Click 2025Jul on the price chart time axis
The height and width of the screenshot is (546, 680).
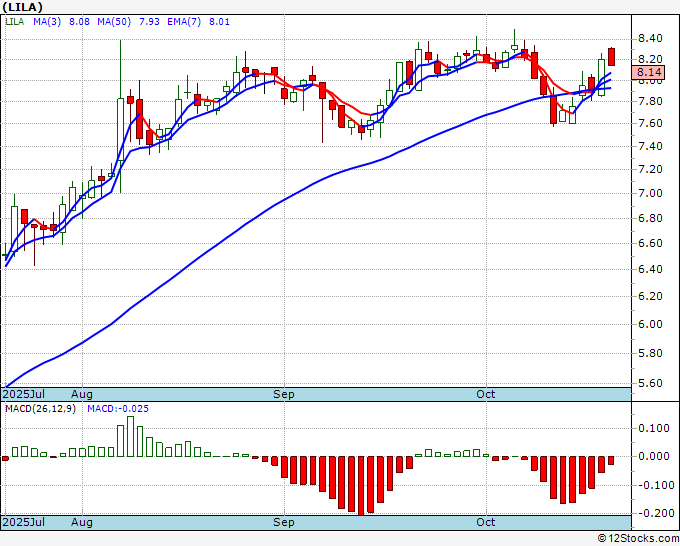[24, 394]
